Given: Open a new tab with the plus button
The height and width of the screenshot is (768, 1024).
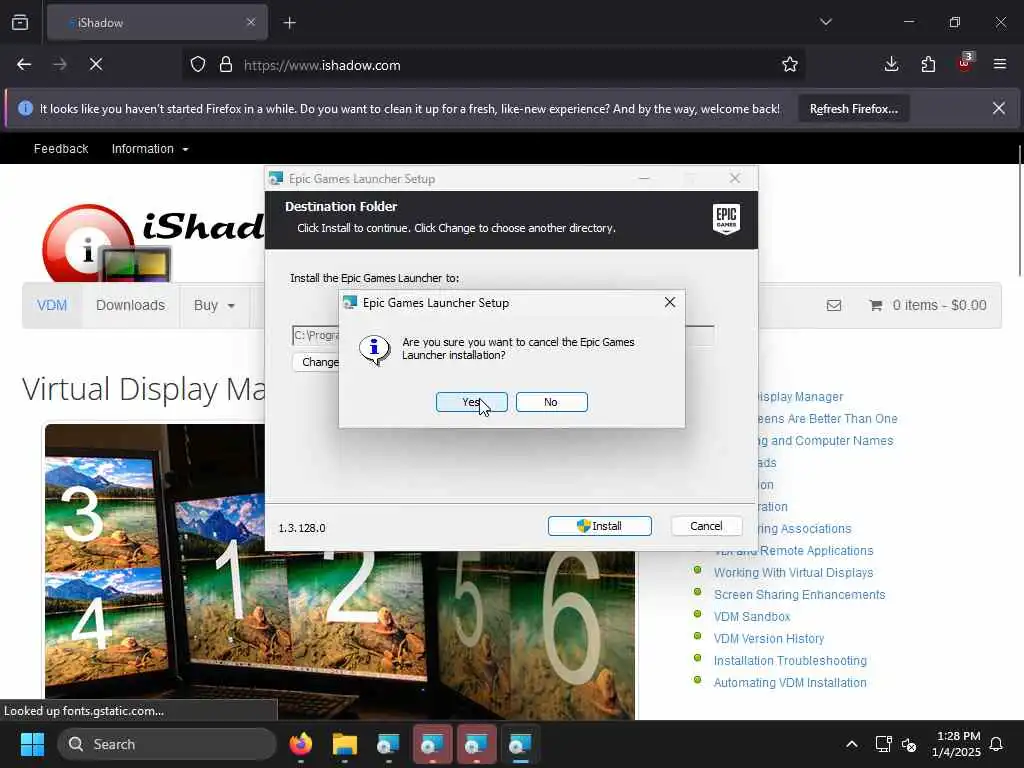Looking at the screenshot, I should pyautogui.click(x=289, y=23).
